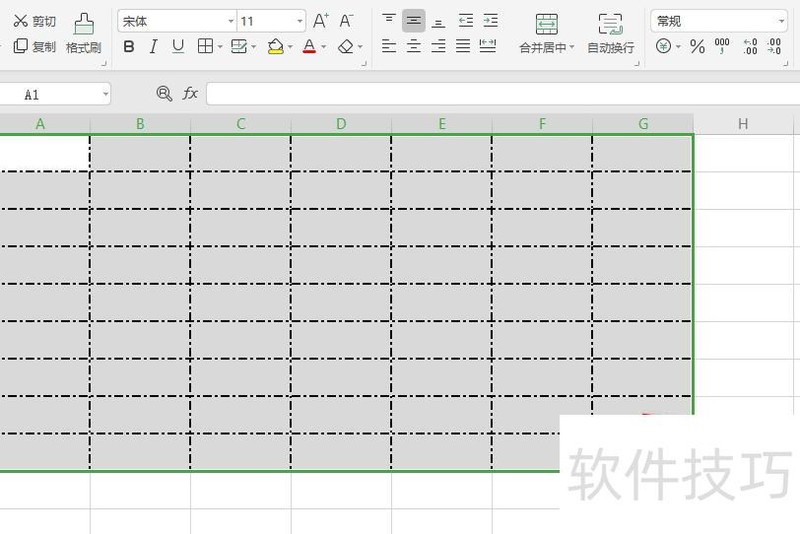Viewport: 800px width, 534px height.
Task: Justify text alignment icon
Action: [463, 46]
